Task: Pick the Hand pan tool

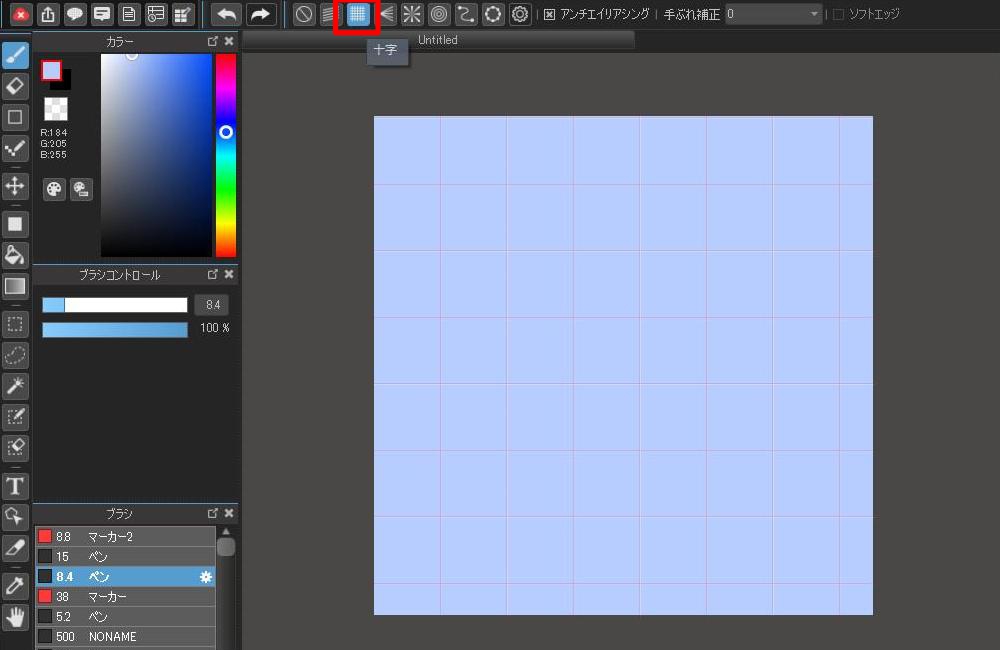Action: pos(15,617)
